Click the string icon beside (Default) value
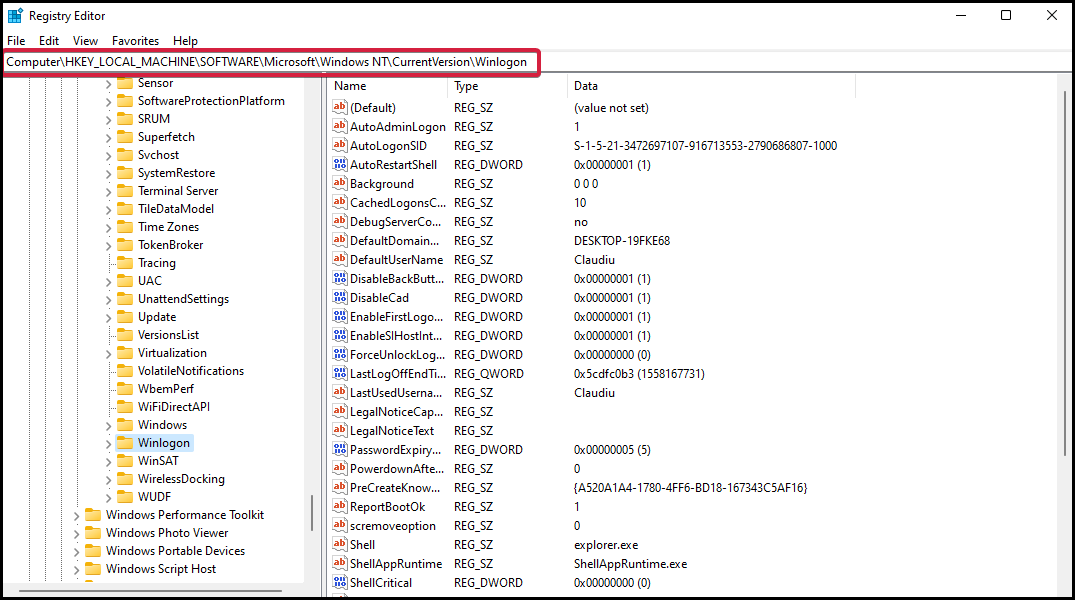This screenshot has height=600, width=1075. (339, 107)
